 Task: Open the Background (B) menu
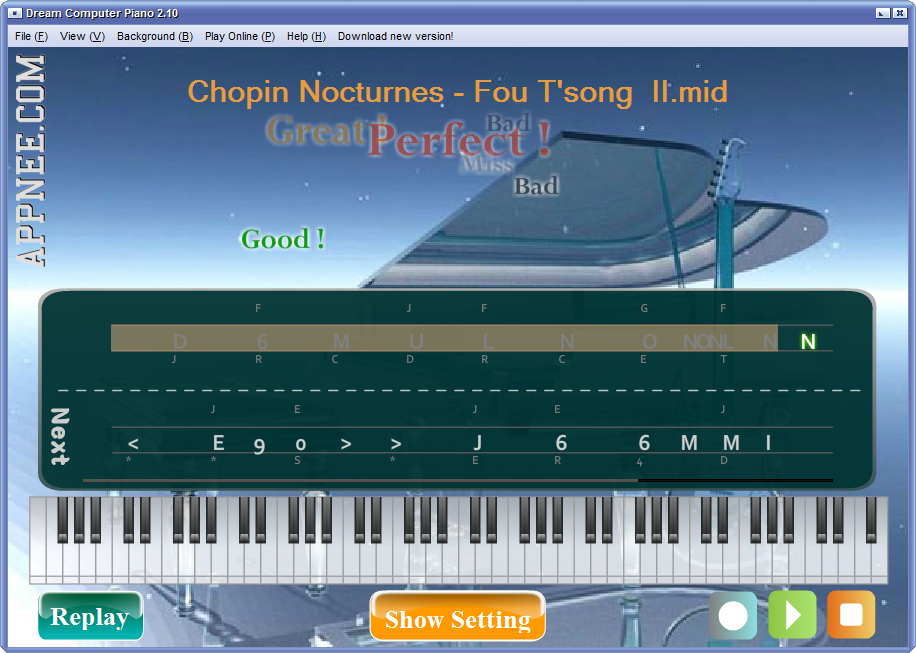pos(155,36)
